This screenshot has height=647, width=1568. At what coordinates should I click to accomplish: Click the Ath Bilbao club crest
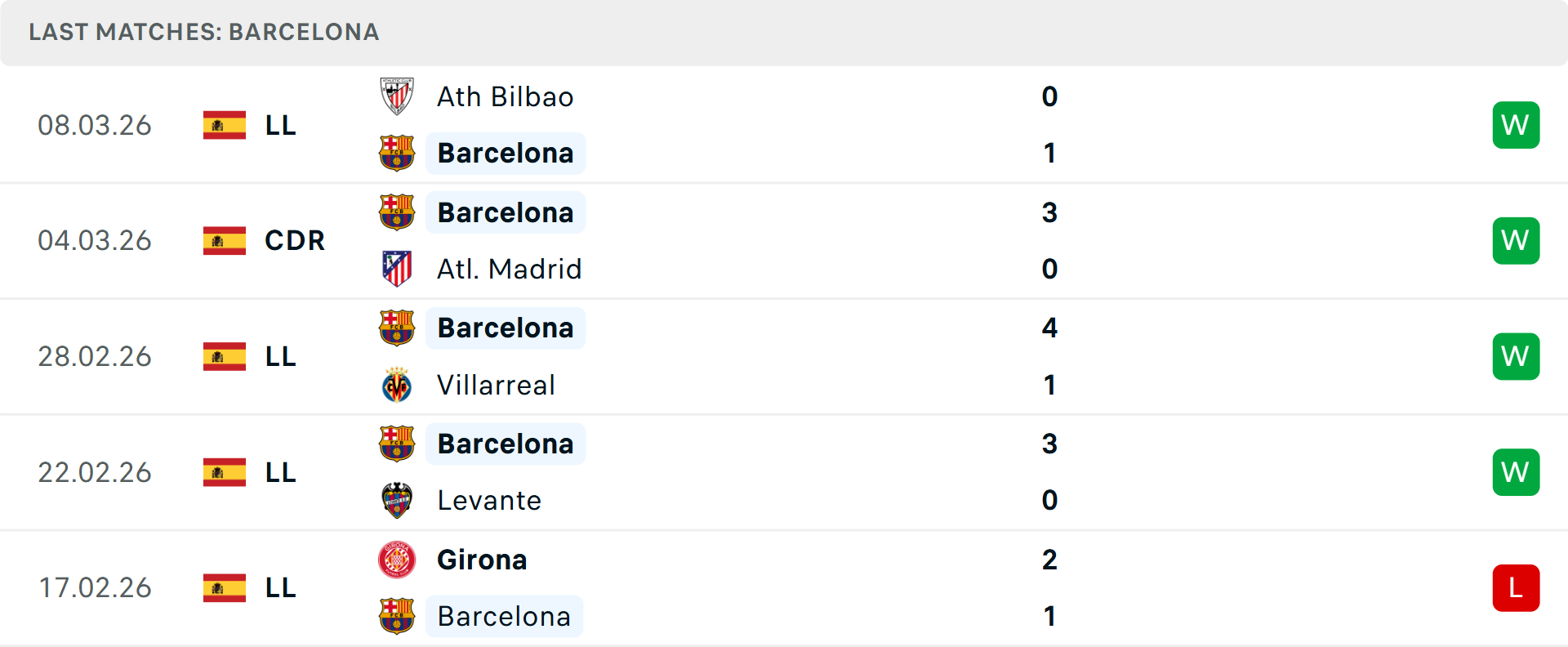(397, 97)
